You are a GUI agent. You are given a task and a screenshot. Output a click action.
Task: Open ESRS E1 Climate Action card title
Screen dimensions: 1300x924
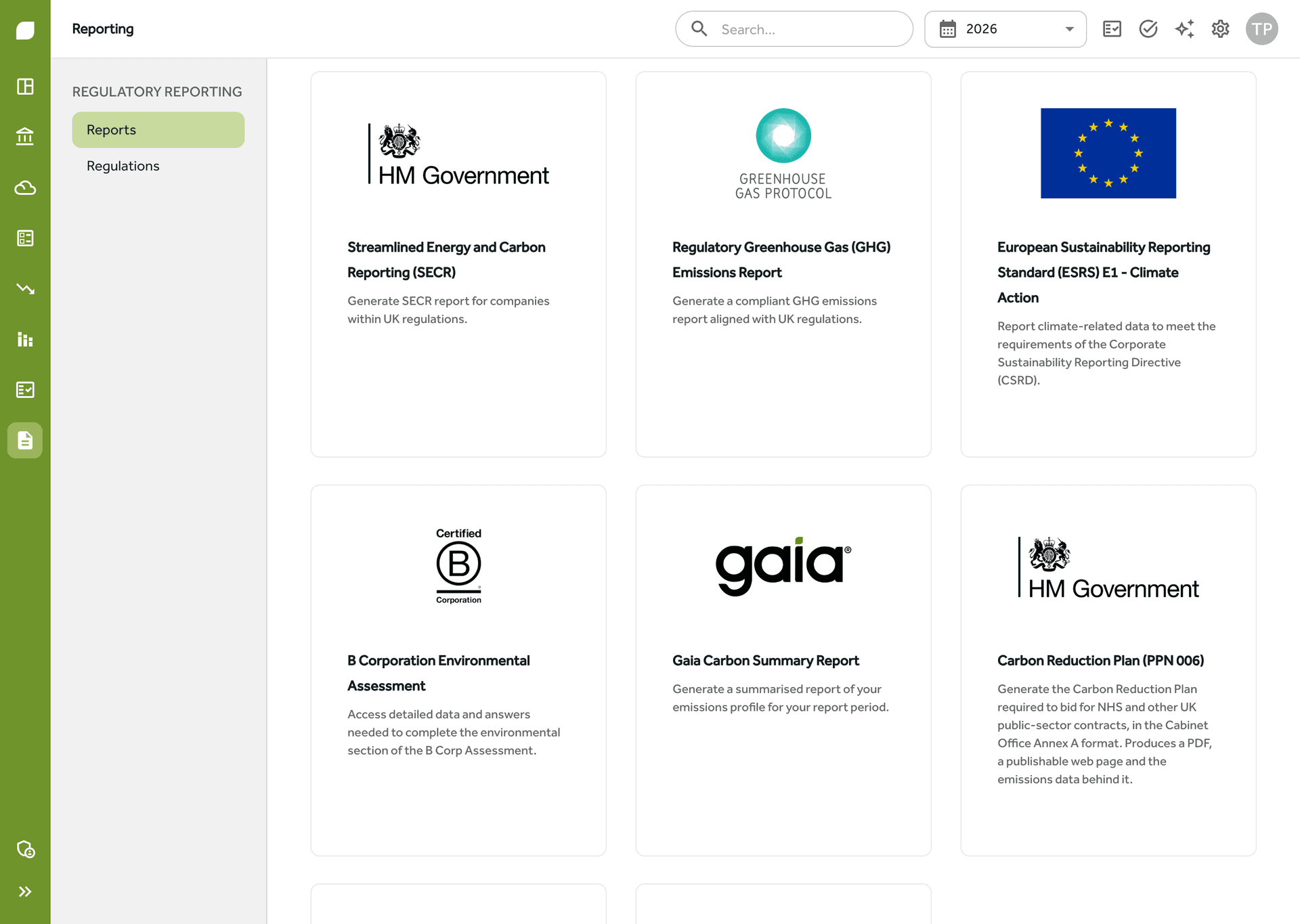coord(1104,272)
